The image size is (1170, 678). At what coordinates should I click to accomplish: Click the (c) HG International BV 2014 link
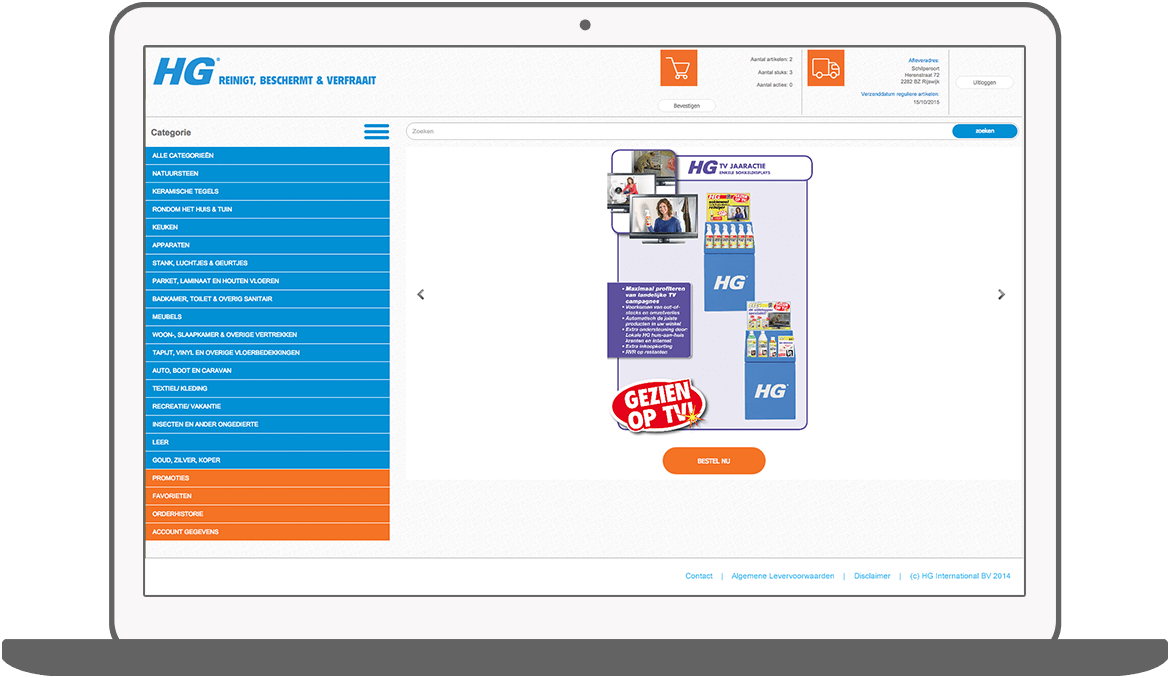pyautogui.click(x=960, y=576)
